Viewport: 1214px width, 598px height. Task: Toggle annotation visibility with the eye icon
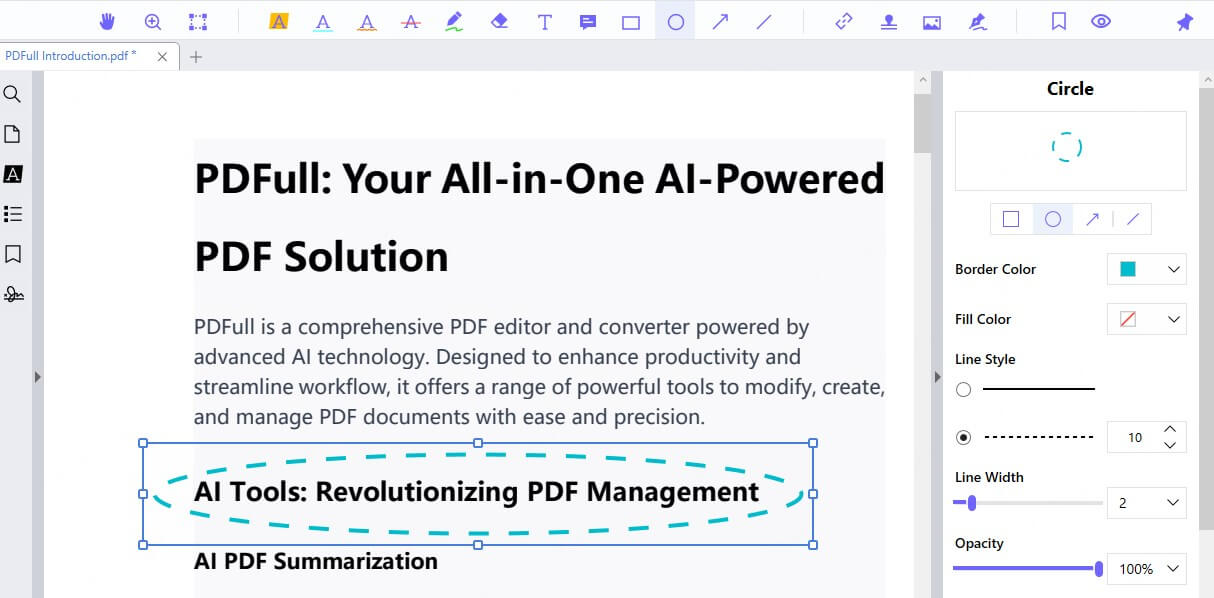pyautogui.click(x=1100, y=20)
